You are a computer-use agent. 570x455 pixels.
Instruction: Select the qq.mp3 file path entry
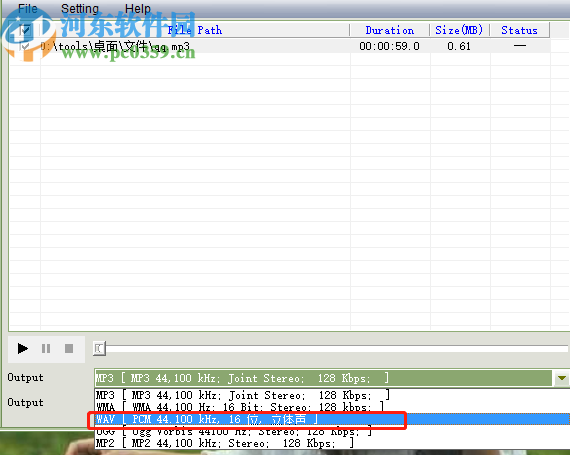coord(115,47)
